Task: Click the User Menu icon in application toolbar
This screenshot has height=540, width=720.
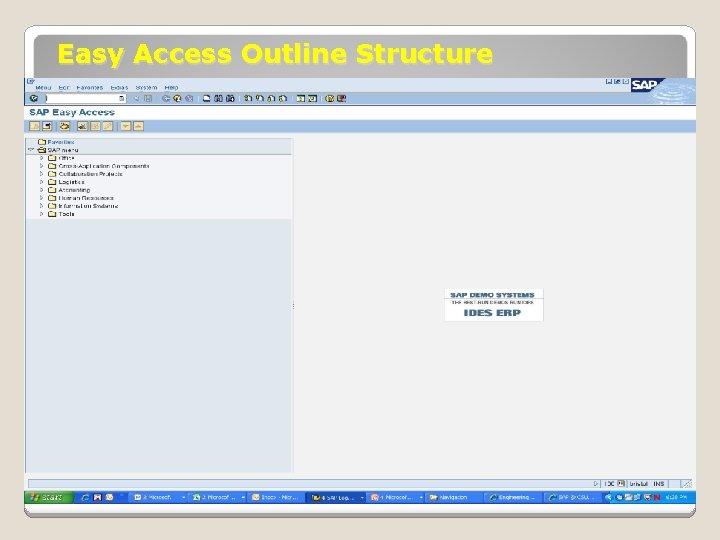Action: (x=34, y=126)
